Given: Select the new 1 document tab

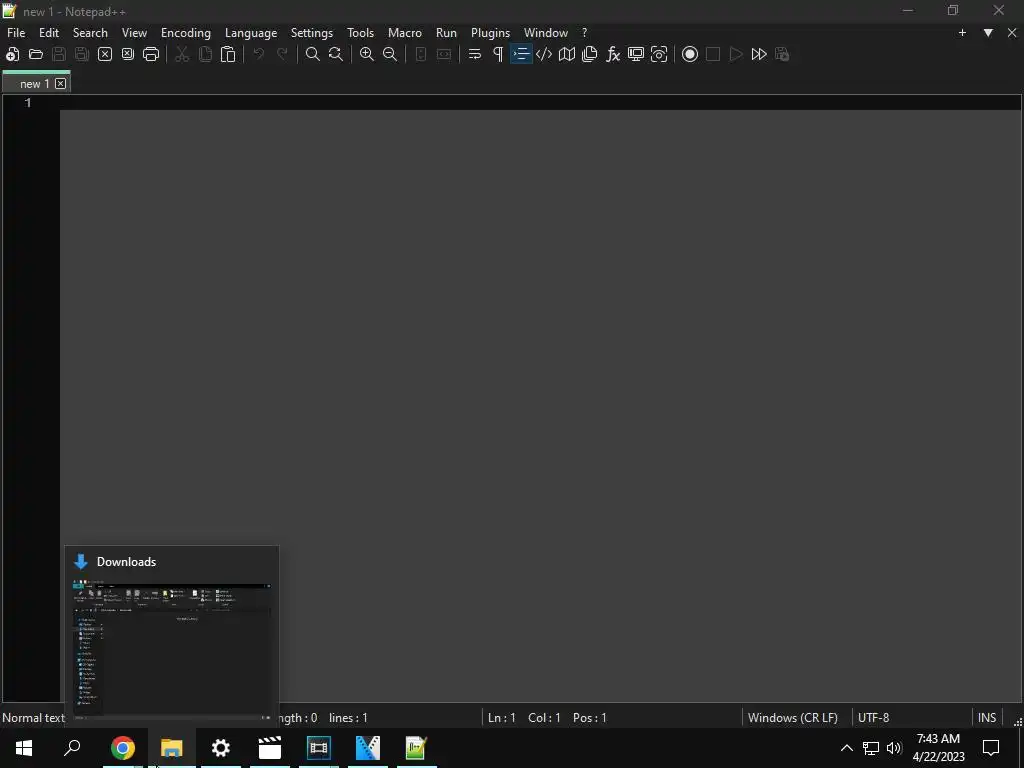Looking at the screenshot, I should pos(34,84).
